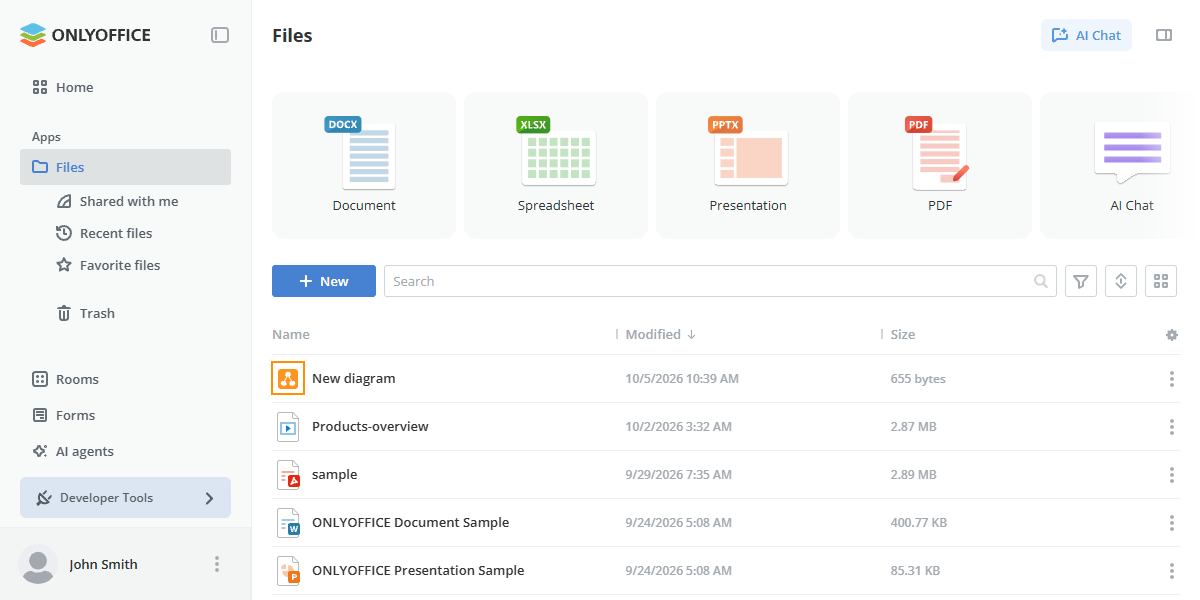Toggle the right info panel icon
This screenshot has height=600, width=1200.
[1164, 35]
